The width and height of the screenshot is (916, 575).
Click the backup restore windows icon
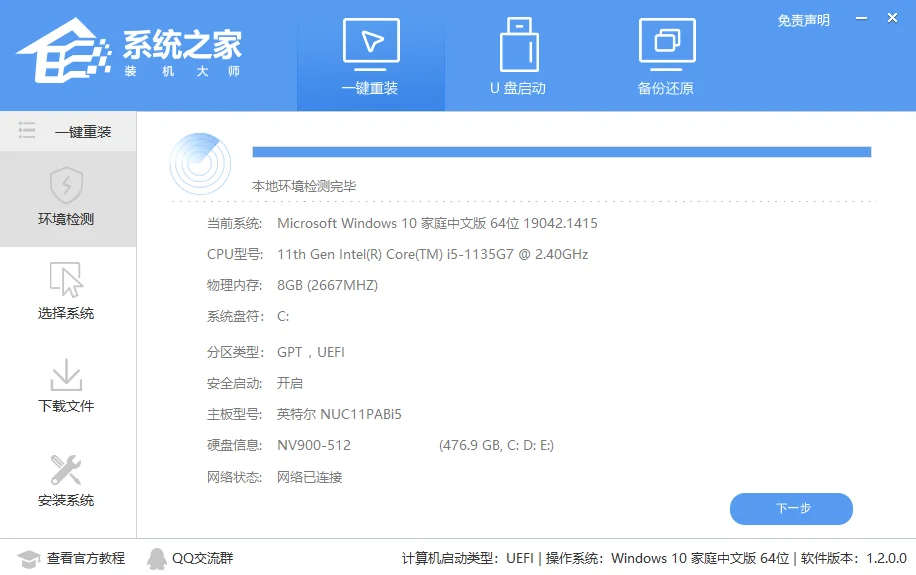pos(667,44)
